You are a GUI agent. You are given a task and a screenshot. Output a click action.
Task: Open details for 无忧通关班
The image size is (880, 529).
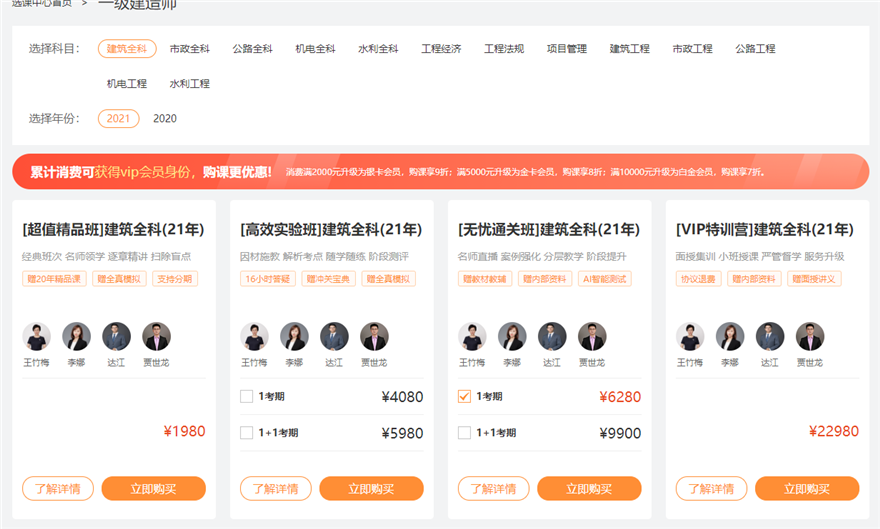pyautogui.click(x=493, y=489)
